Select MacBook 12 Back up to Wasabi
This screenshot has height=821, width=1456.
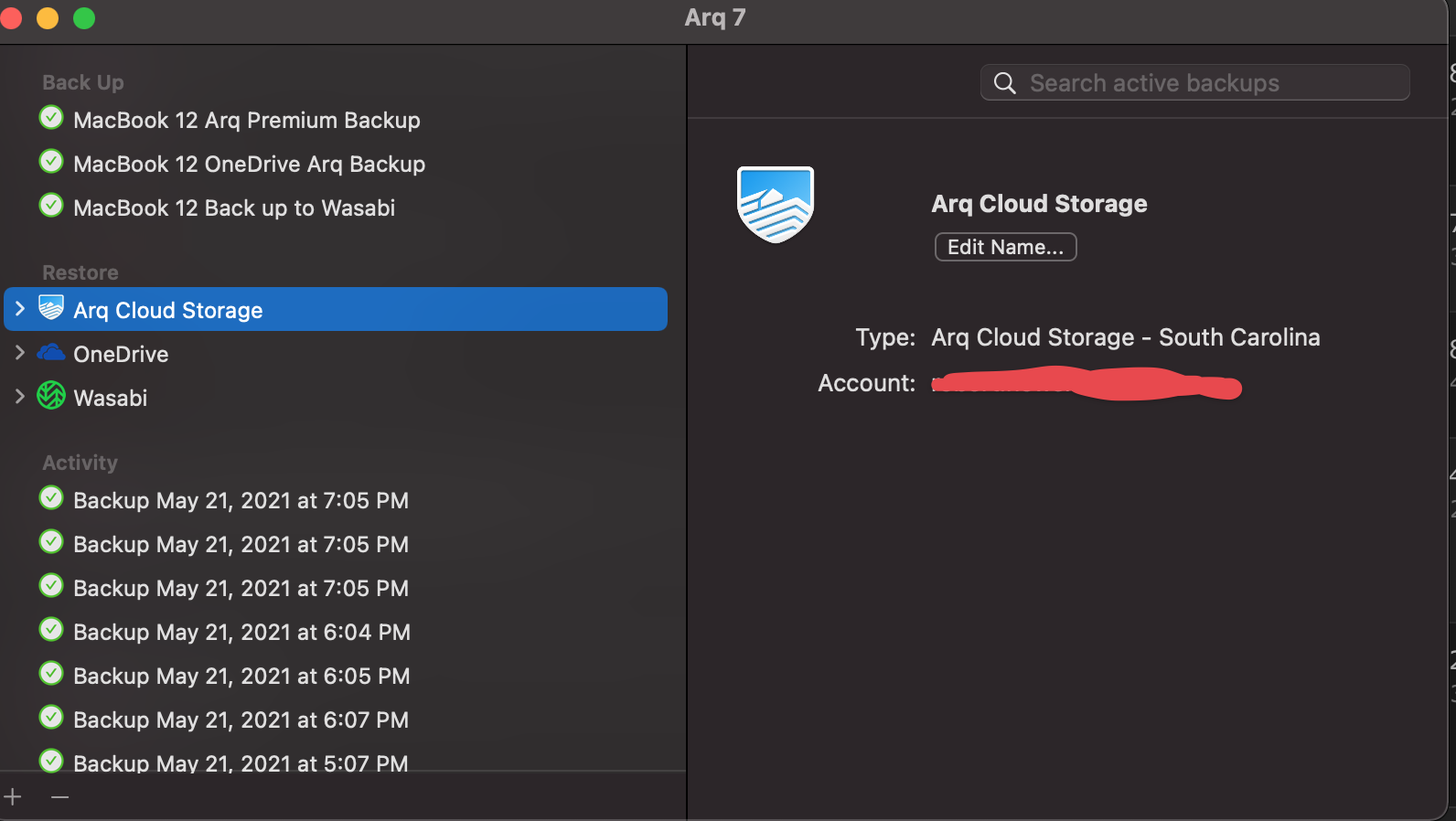pos(234,208)
